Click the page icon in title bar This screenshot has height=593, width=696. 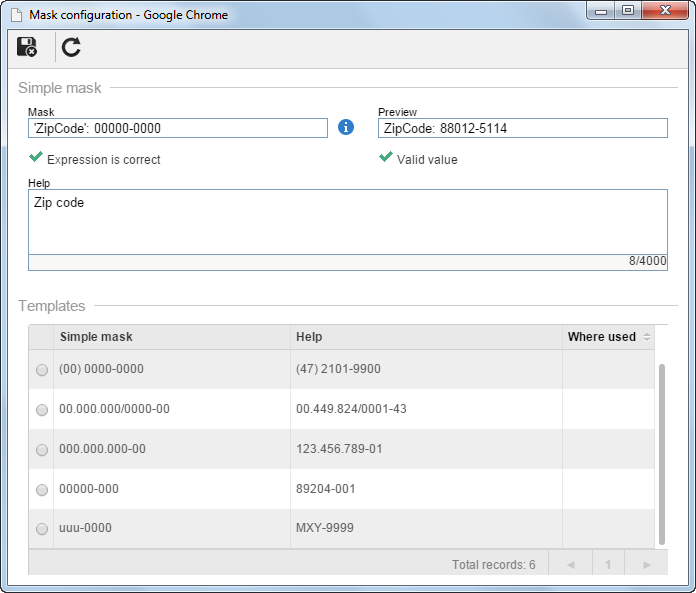click(x=16, y=15)
